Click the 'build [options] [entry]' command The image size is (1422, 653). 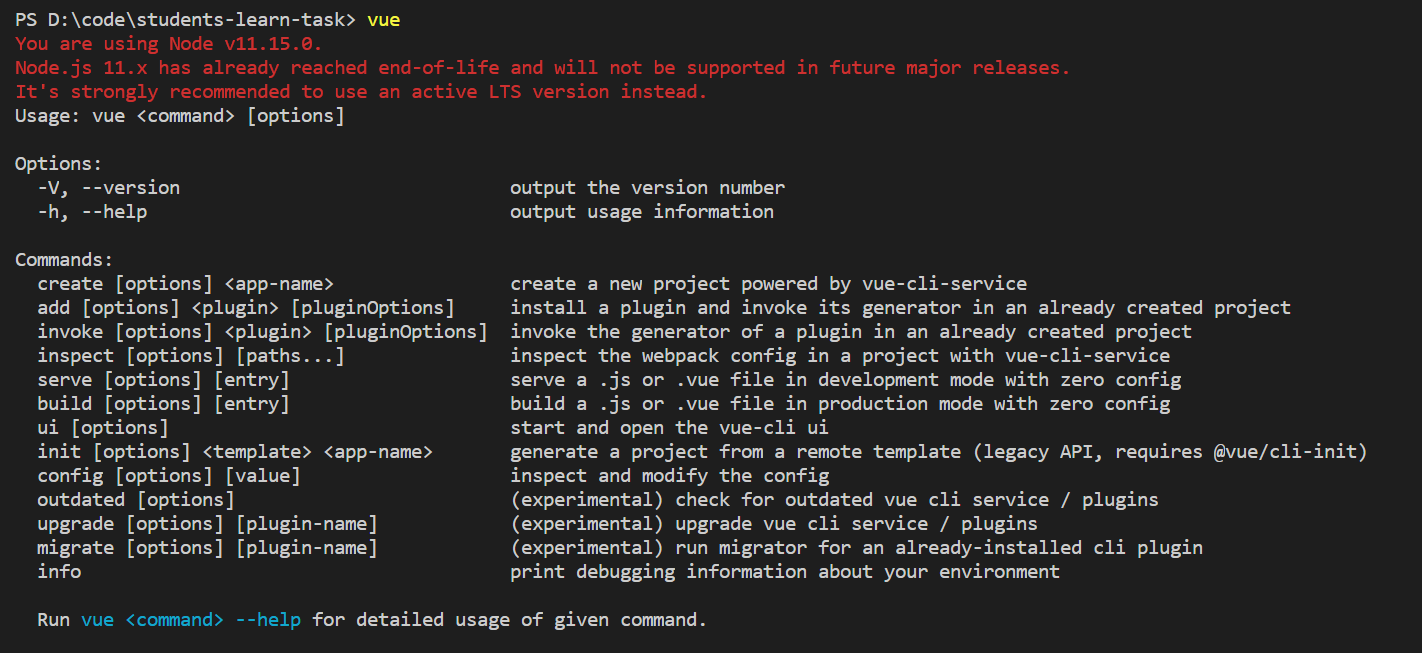pyautogui.click(x=163, y=404)
